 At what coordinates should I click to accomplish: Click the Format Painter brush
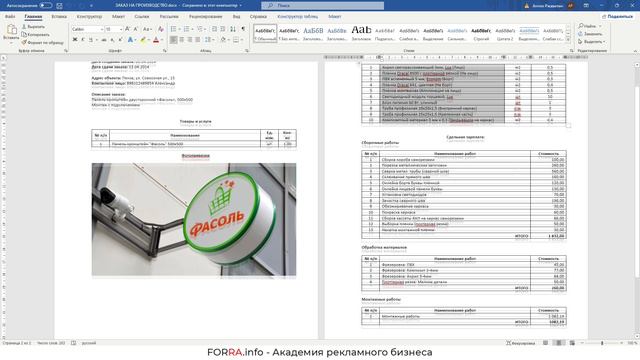coord(42,42)
